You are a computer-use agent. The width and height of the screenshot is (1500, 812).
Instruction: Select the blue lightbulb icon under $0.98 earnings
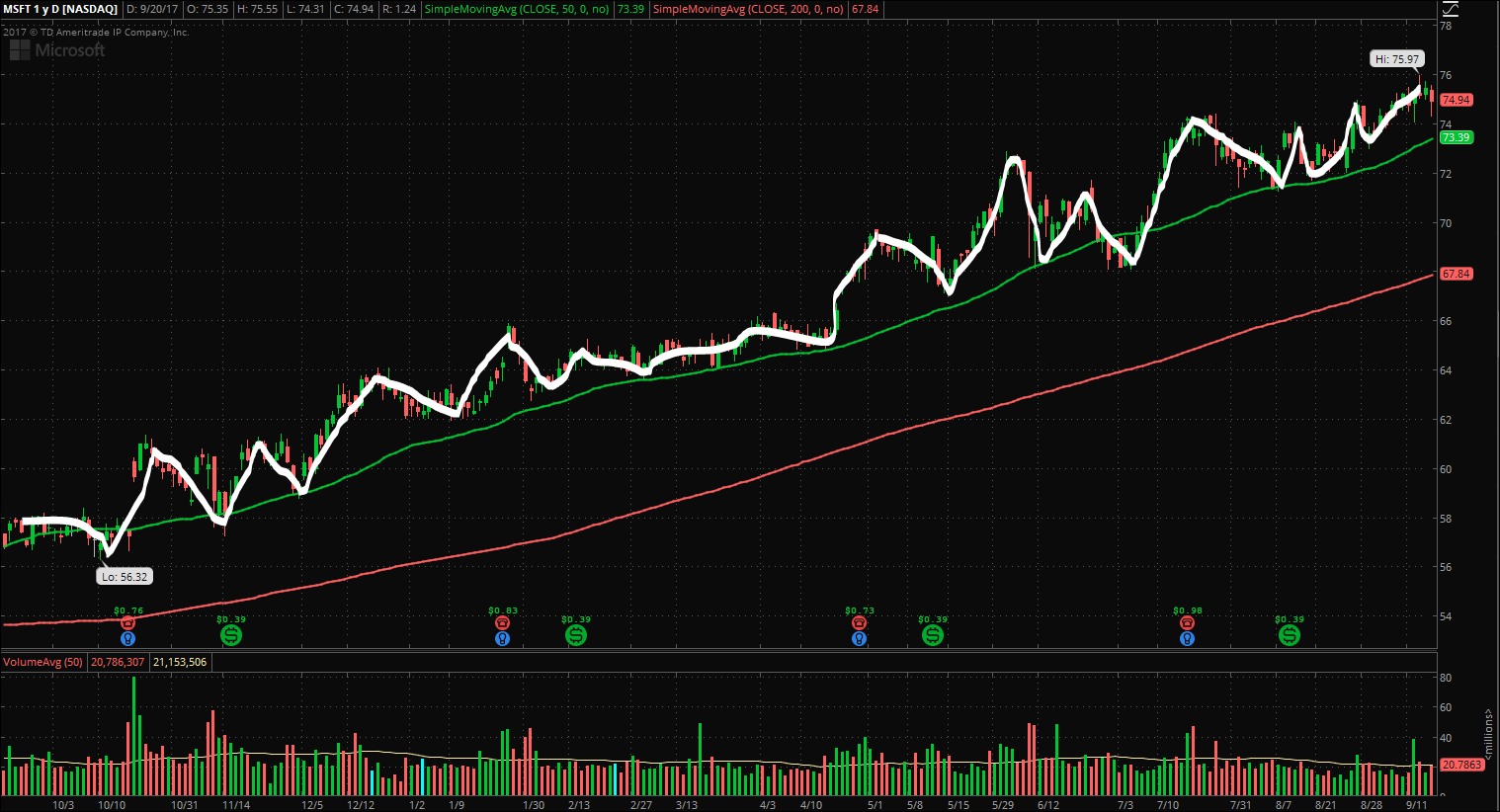pyautogui.click(x=1187, y=639)
